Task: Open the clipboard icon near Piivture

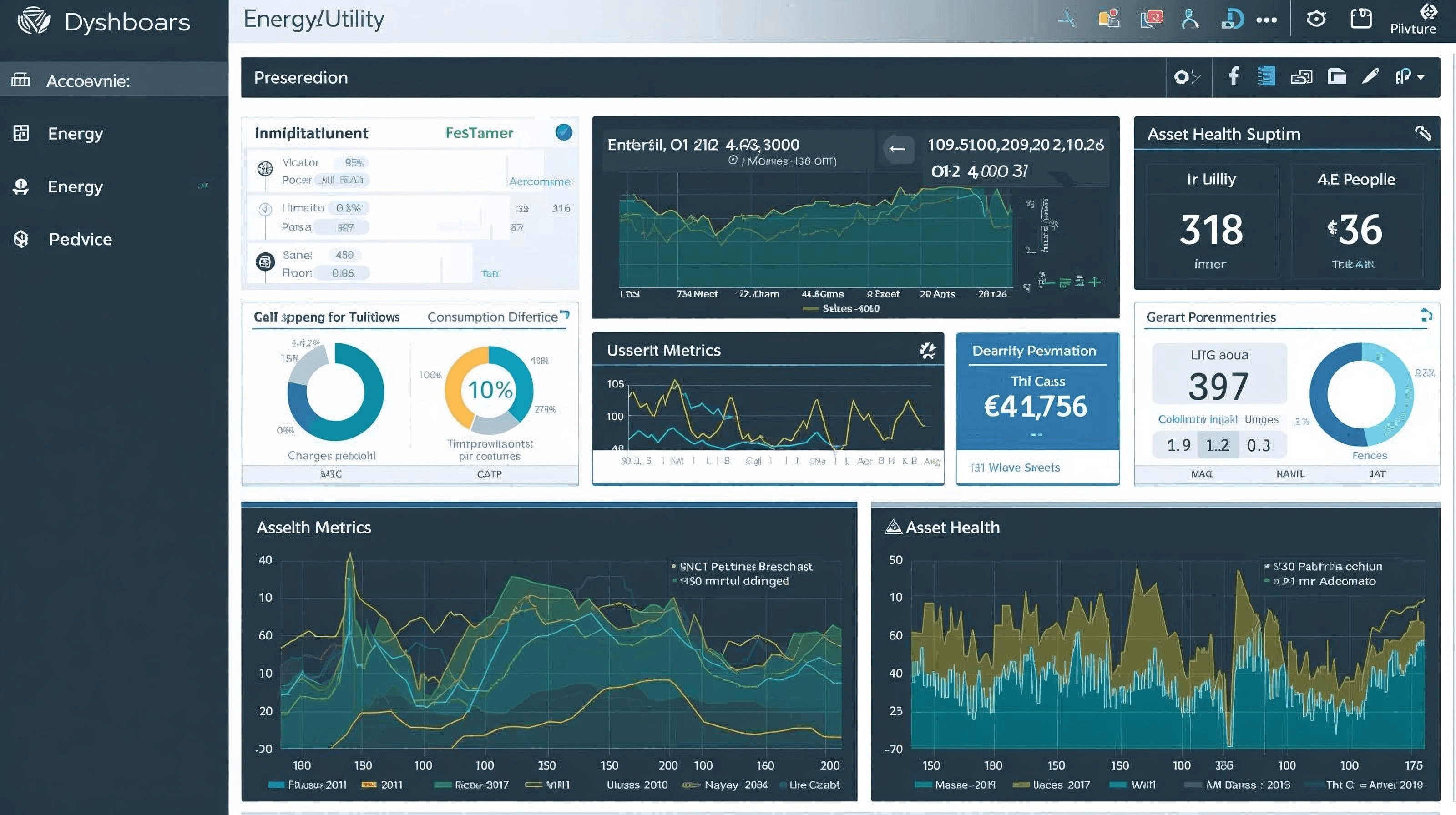Action: click(x=1361, y=19)
